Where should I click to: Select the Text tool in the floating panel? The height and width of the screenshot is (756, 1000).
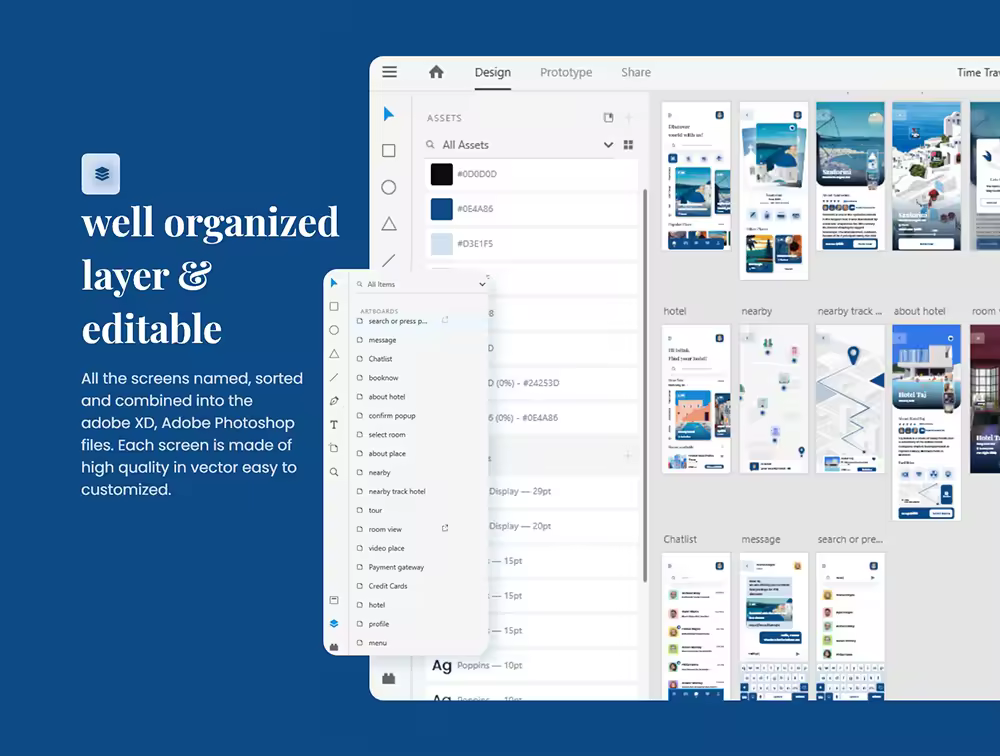point(334,425)
